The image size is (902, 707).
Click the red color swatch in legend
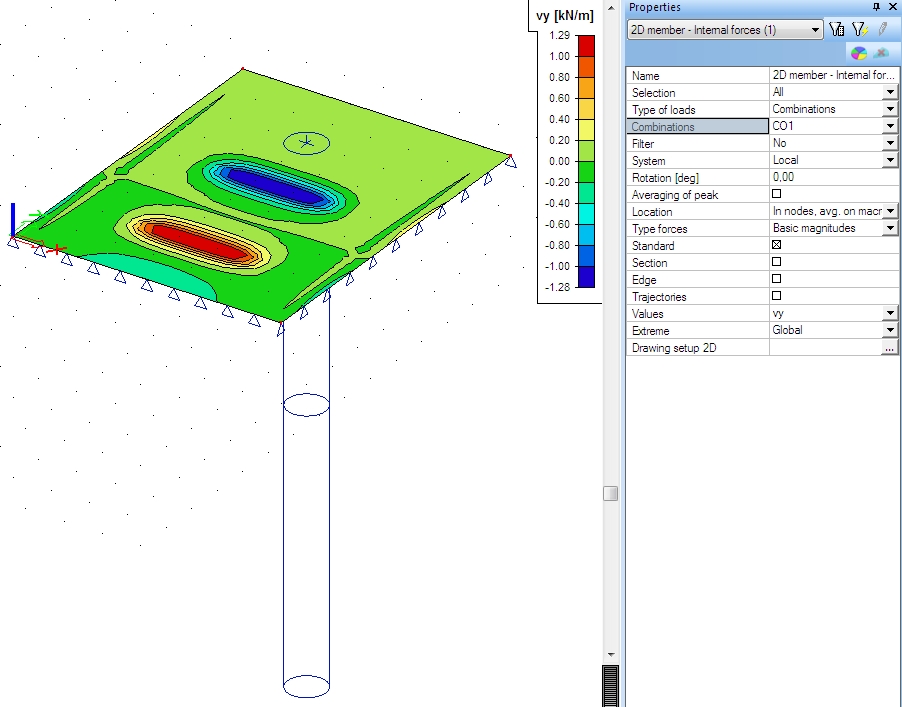[586, 45]
